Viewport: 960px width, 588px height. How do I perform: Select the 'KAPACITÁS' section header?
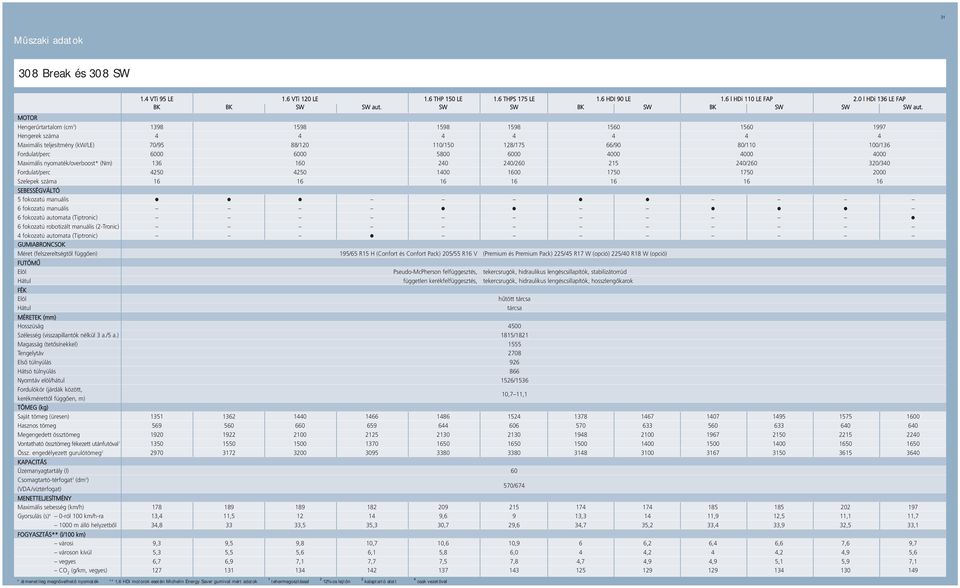click(x=32, y=462)
